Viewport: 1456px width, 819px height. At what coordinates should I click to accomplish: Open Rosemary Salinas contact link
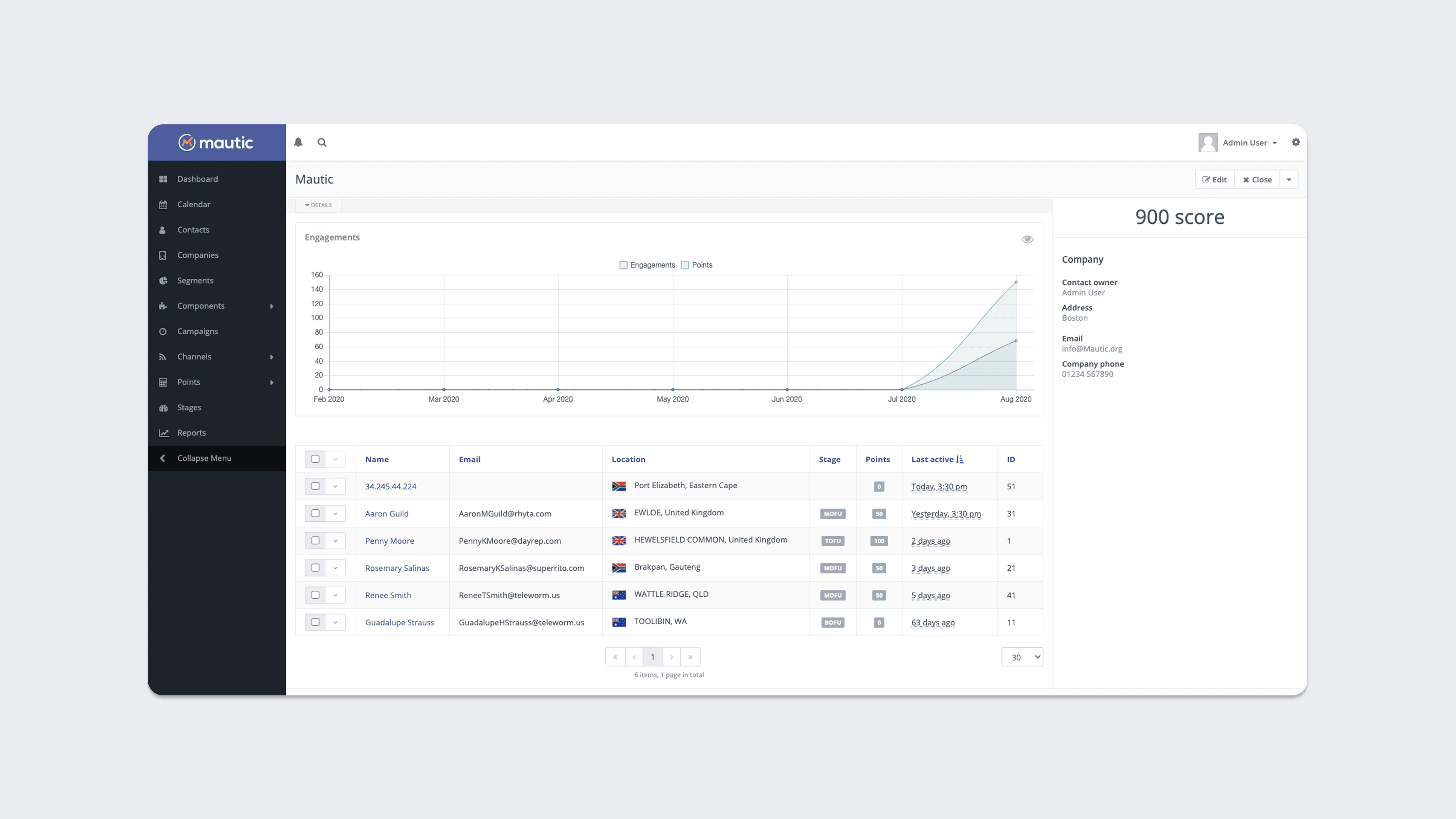[397, 568]
